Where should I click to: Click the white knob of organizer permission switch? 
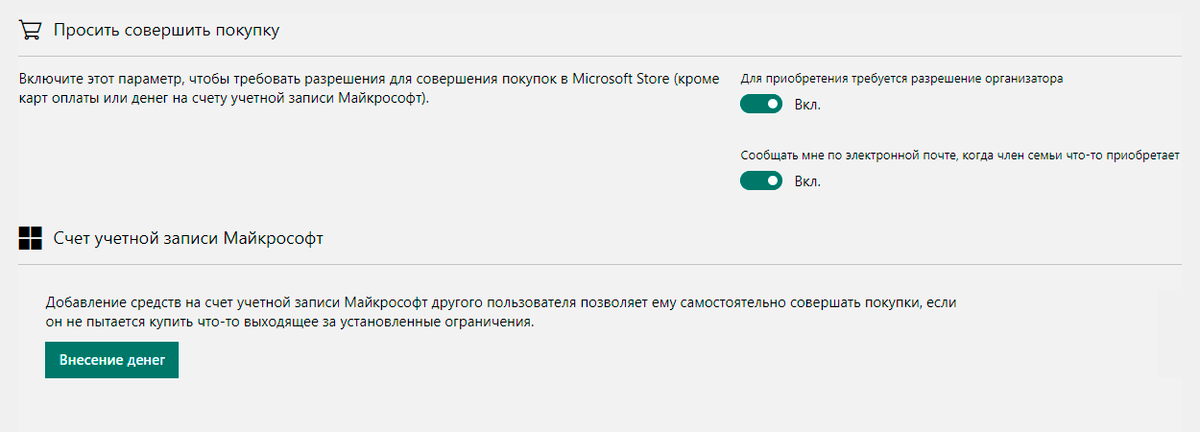pyautogui.click(x=771, y=103)
